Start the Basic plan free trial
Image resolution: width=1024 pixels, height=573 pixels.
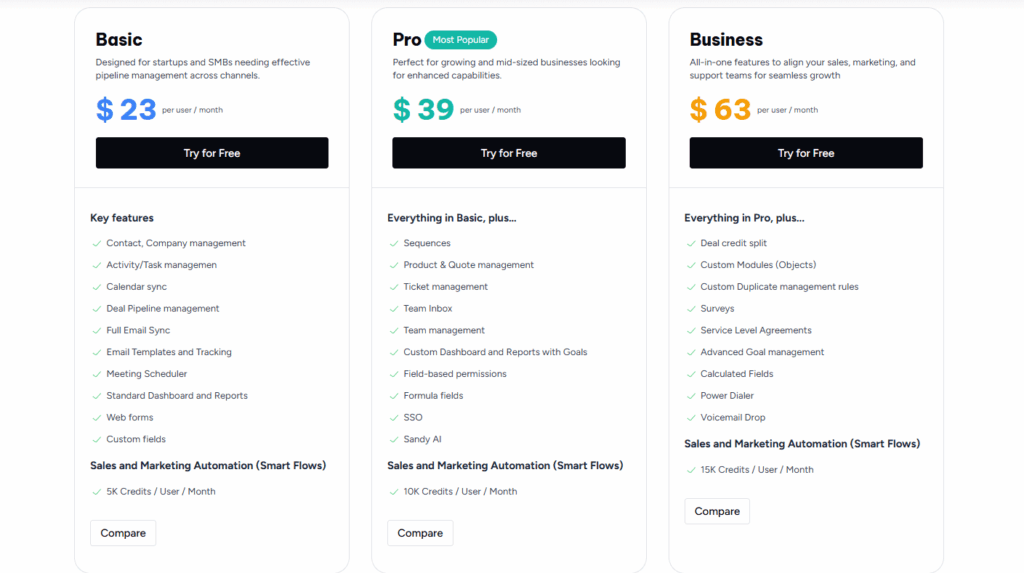(x=212, y=153)
